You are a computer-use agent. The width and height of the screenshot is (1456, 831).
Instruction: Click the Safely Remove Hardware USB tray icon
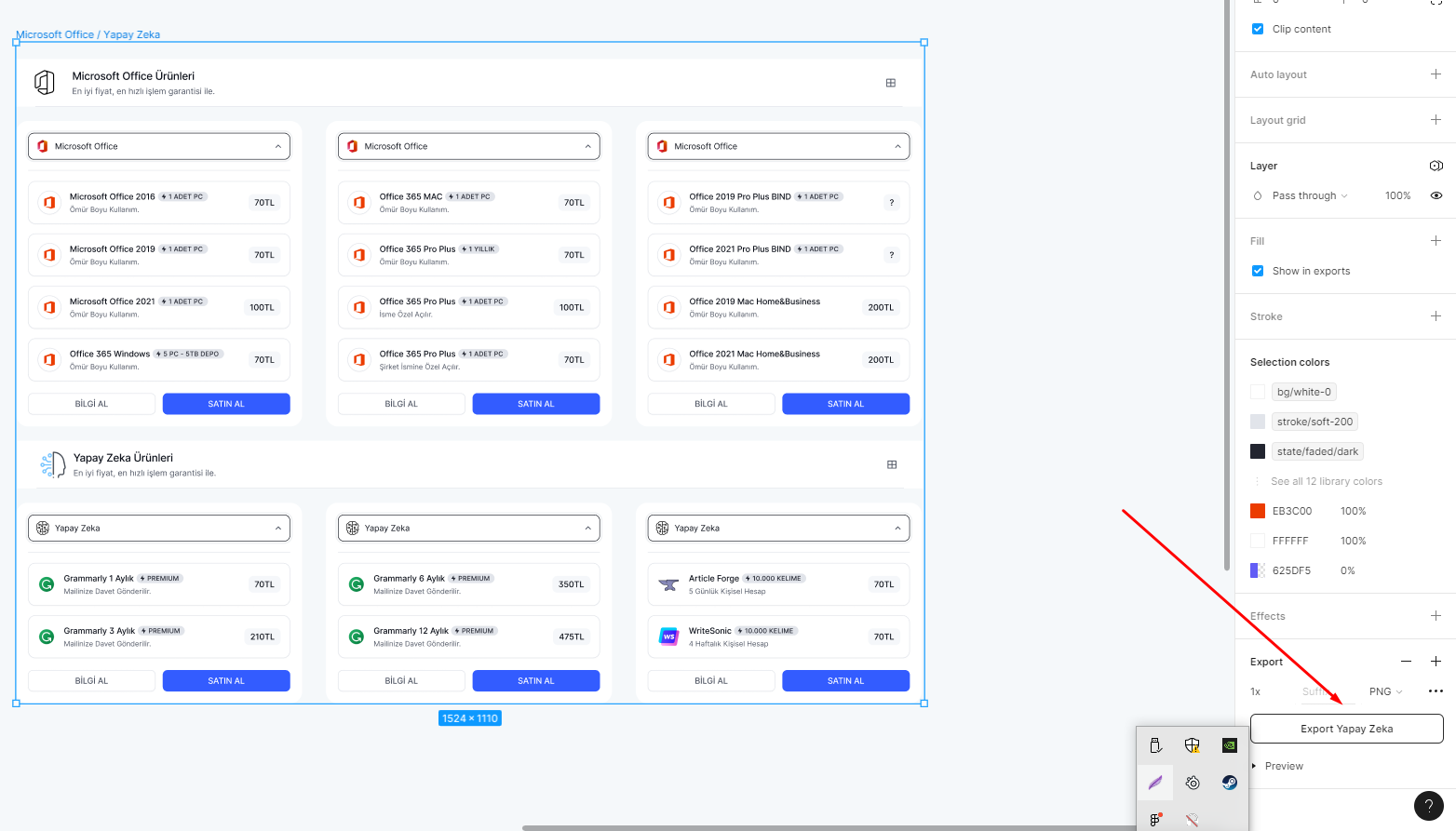[1155, 745]
